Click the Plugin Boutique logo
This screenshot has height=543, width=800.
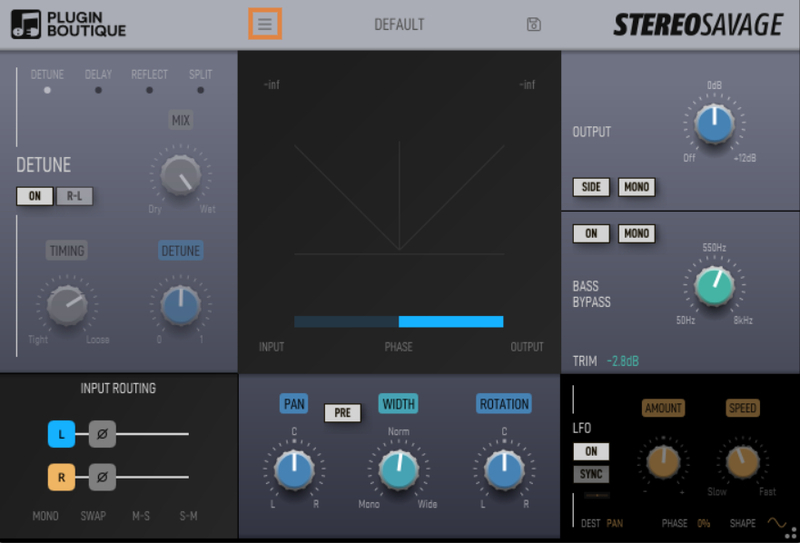(69, 24)
